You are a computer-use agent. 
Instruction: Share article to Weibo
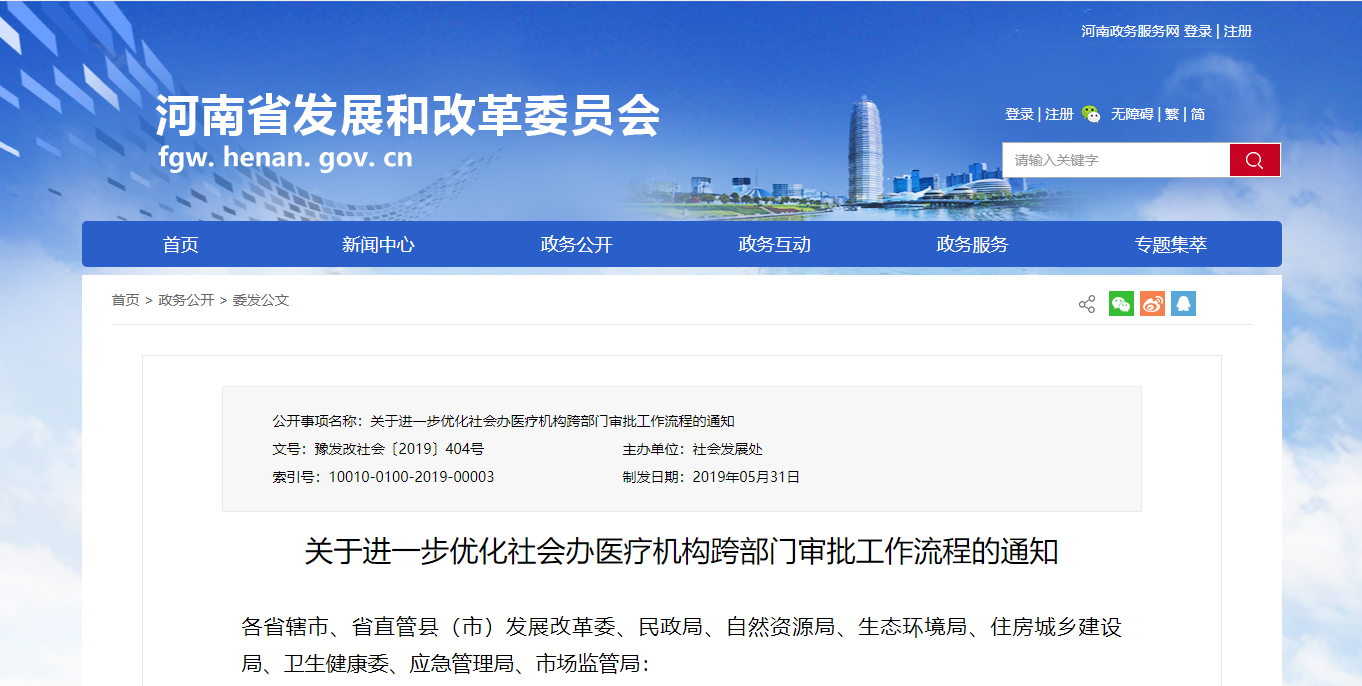[x=1152, y=304]
